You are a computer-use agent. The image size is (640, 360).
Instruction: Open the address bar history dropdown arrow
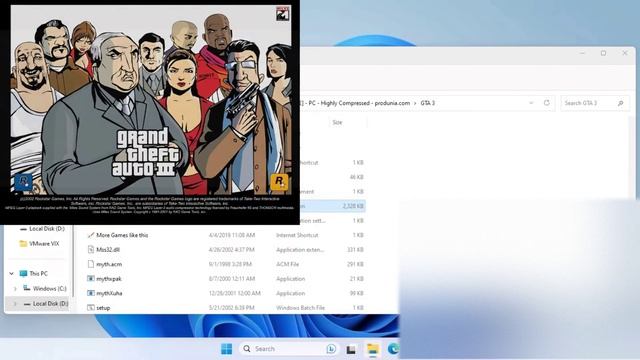(x=531, y=103)
